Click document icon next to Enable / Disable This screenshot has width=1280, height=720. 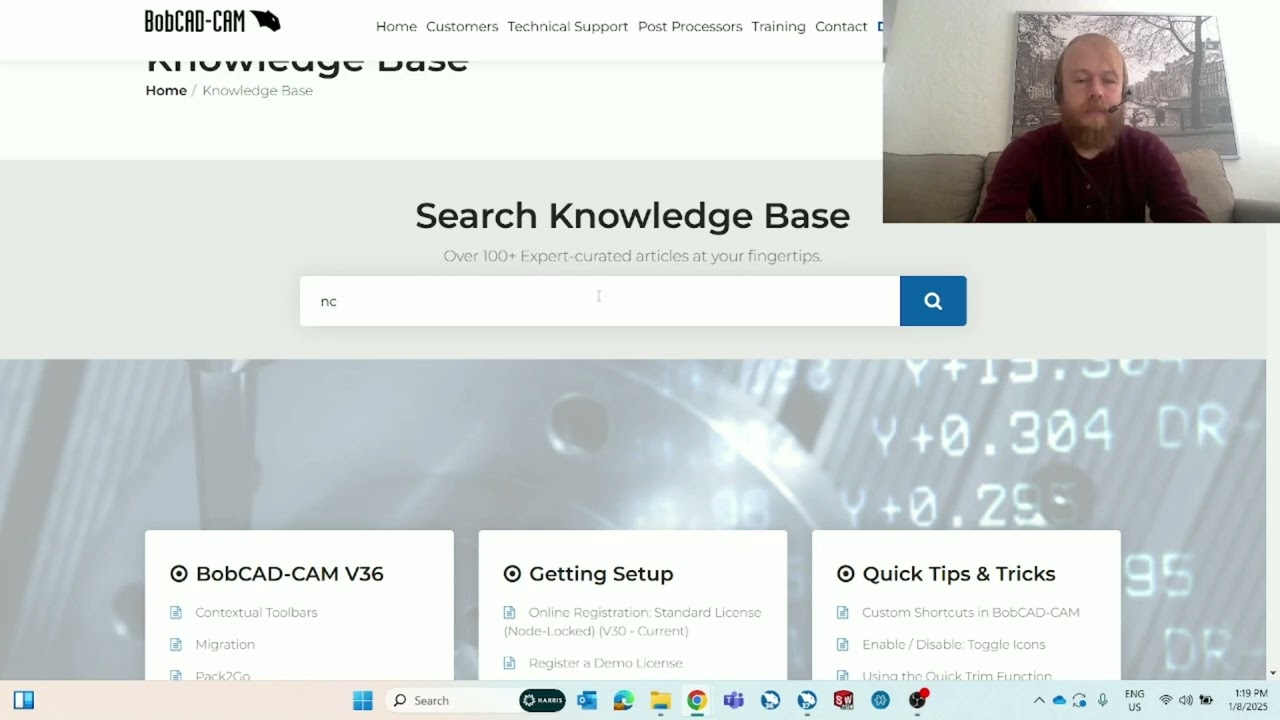tap(843, 644)
